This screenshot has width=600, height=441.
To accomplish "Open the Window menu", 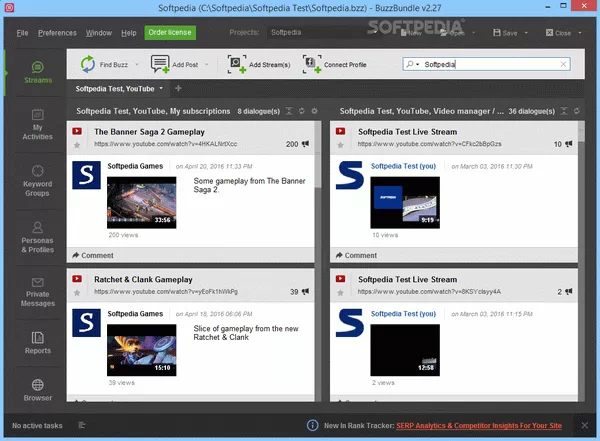I will click(x=98, y=33).
